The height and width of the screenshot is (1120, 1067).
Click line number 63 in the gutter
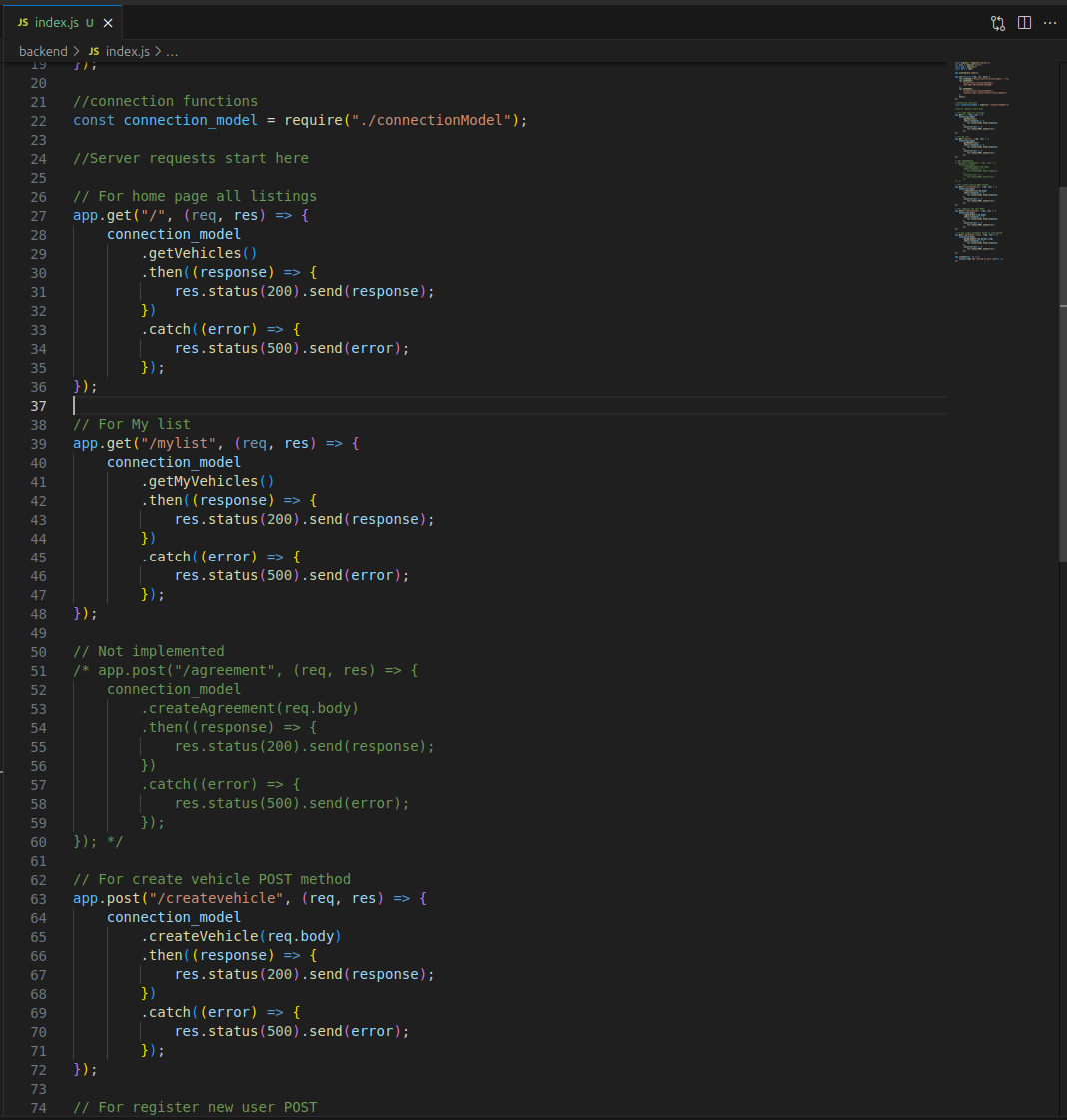click(x=38, y=898)
